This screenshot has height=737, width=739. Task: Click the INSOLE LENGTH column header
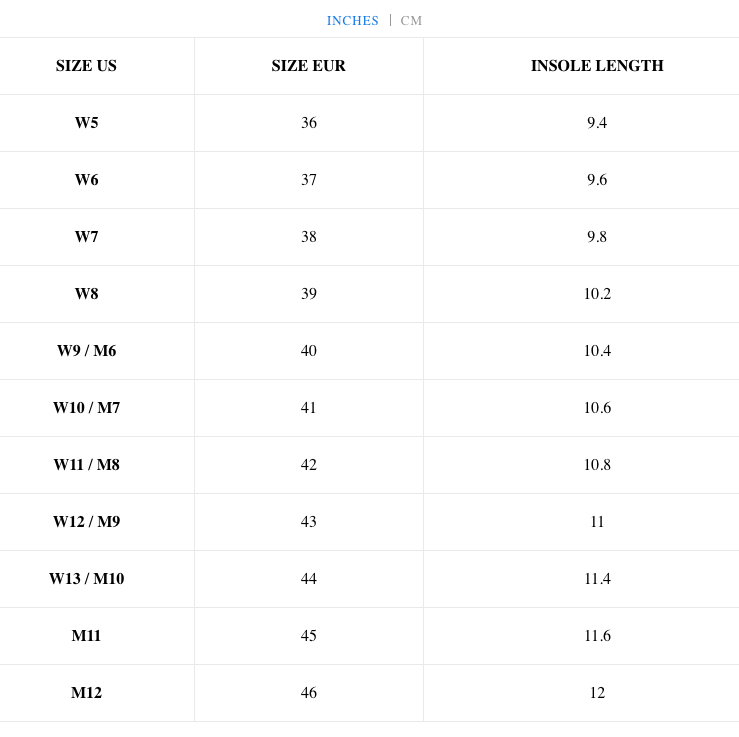tap(597, 66)
